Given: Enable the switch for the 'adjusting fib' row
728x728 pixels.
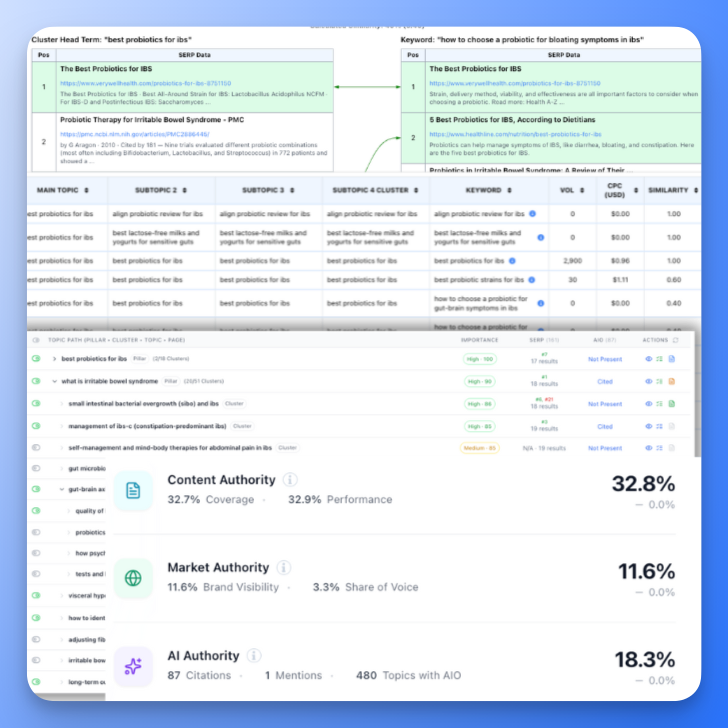Looking at the screenshot, I should (x=36, y=639).
